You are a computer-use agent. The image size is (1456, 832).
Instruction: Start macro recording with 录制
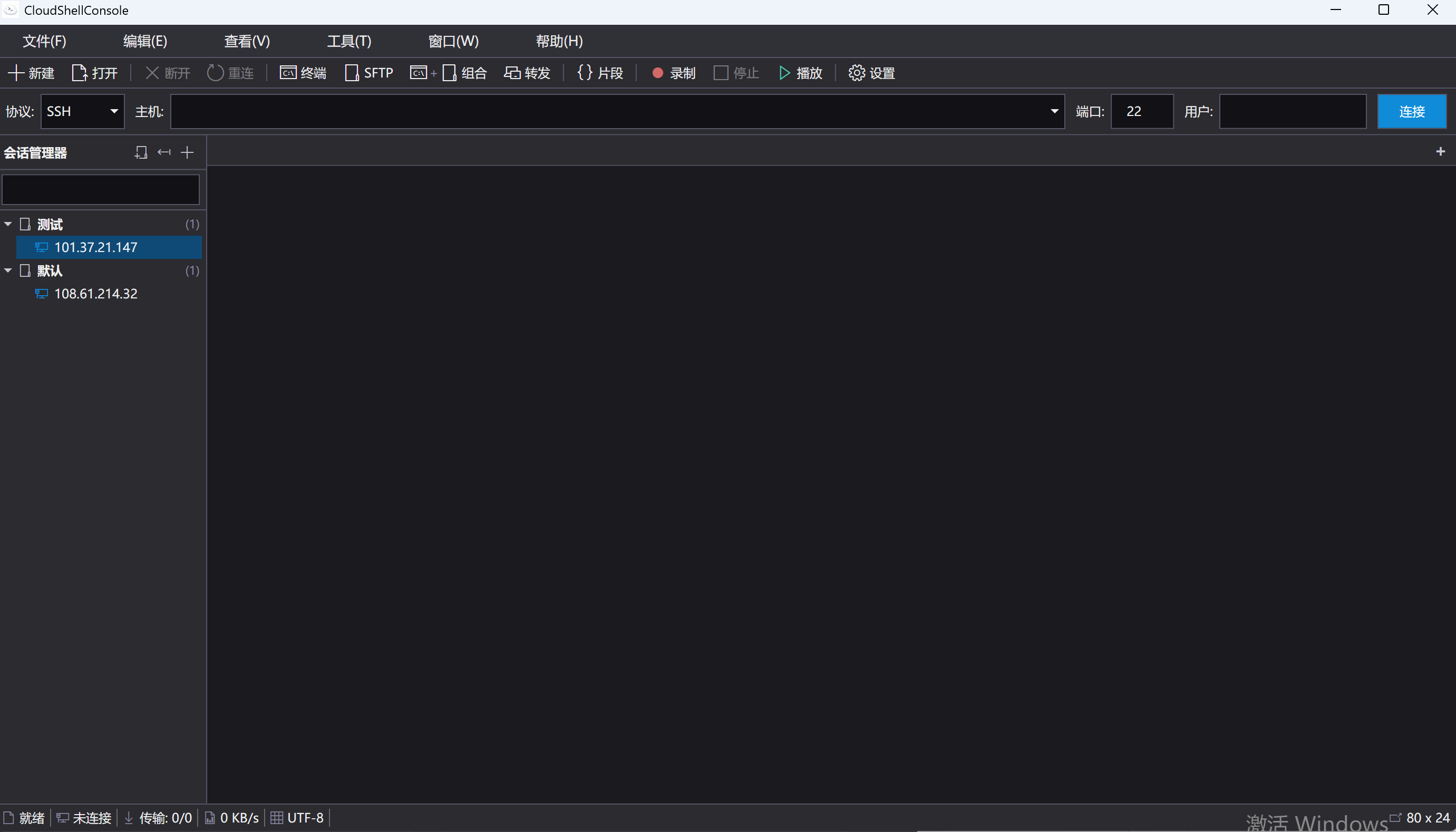(672, 73)
